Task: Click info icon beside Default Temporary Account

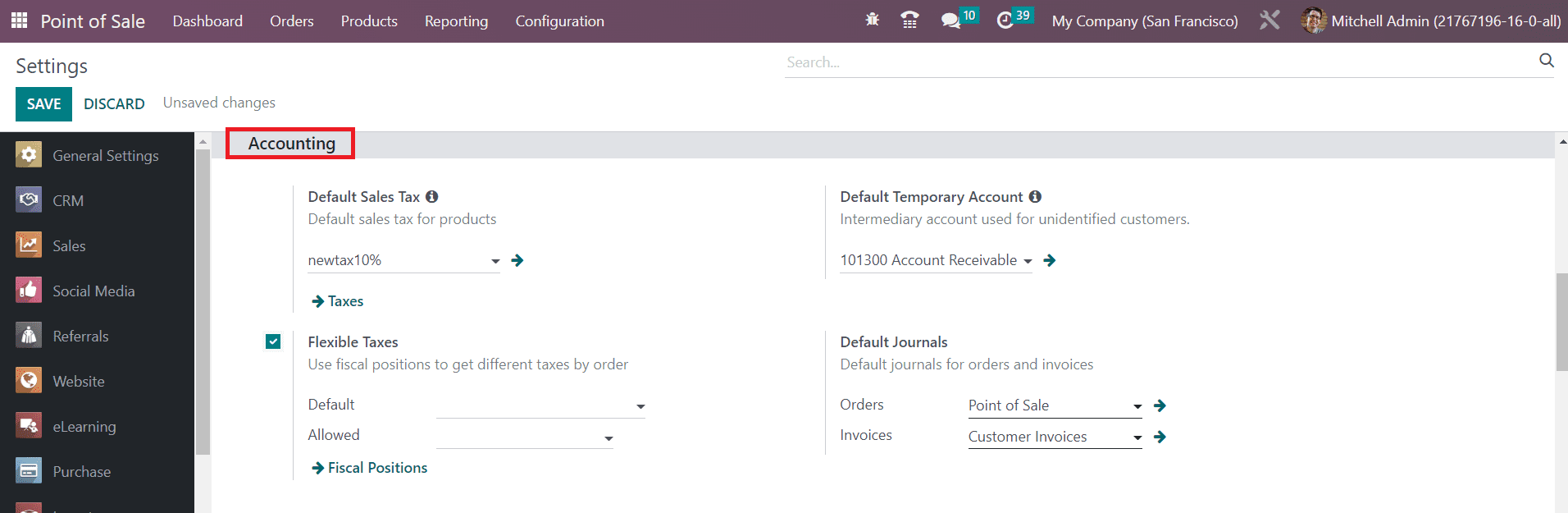Action: coord(1035,197)
